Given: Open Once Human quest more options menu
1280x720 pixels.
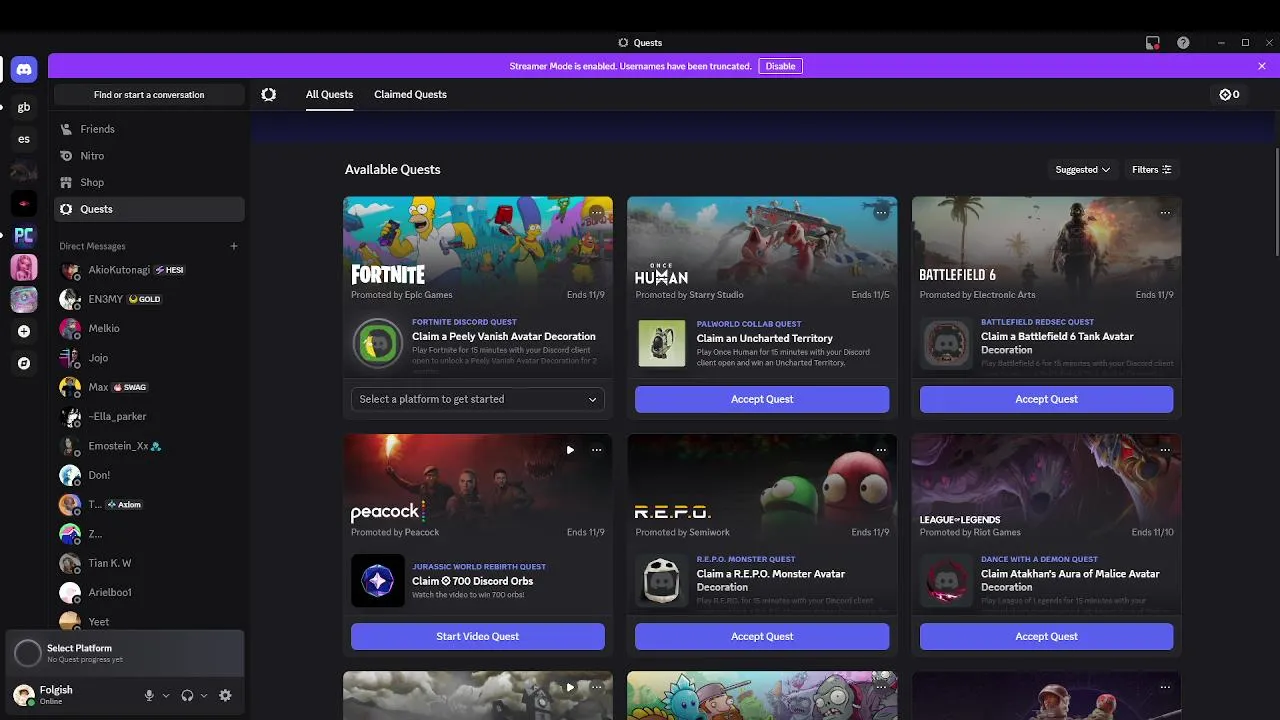Looking at the screenshot, I should [881, 212].
